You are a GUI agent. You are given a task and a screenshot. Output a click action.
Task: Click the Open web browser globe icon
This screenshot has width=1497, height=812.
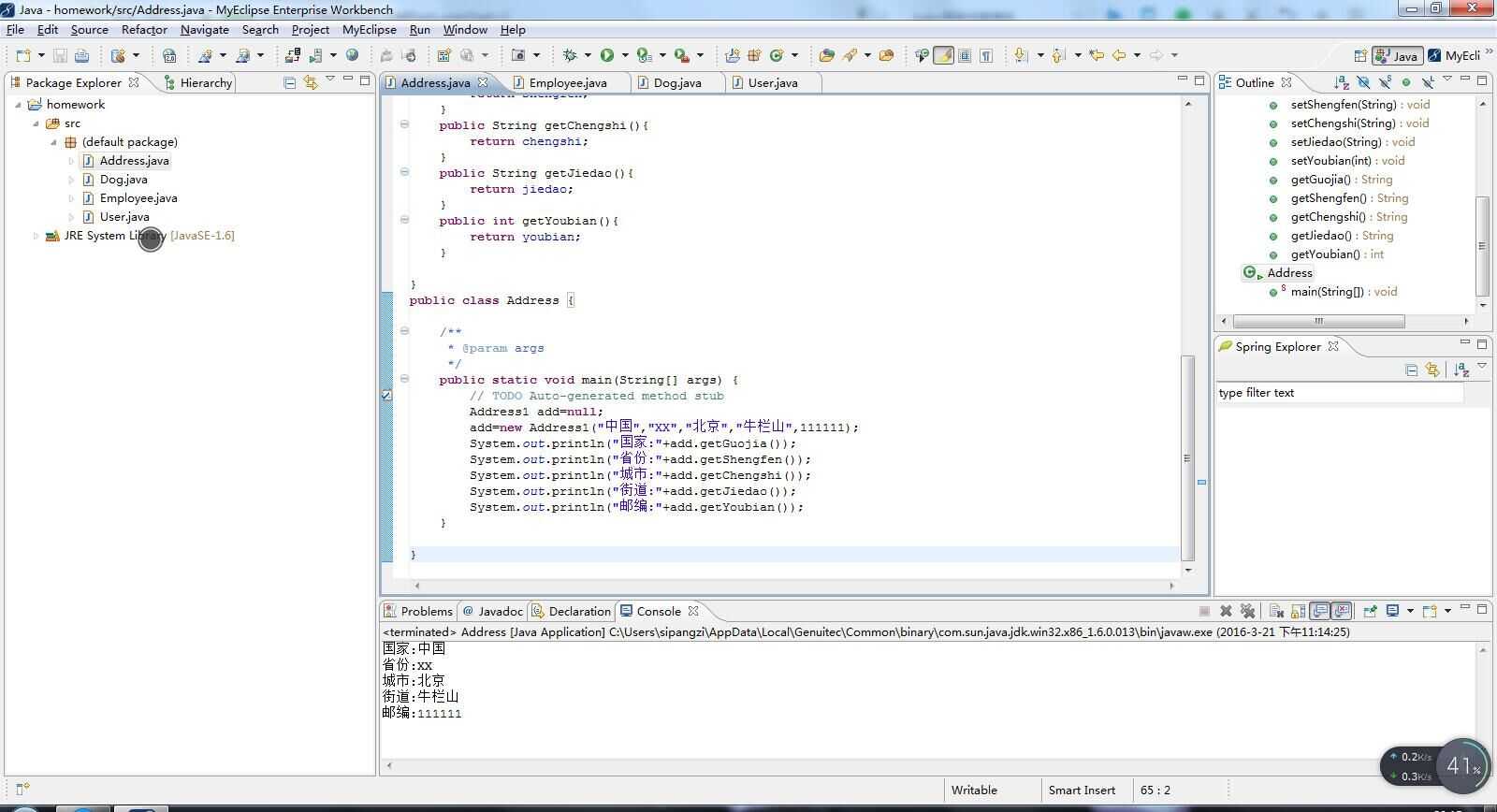[352, 55]
